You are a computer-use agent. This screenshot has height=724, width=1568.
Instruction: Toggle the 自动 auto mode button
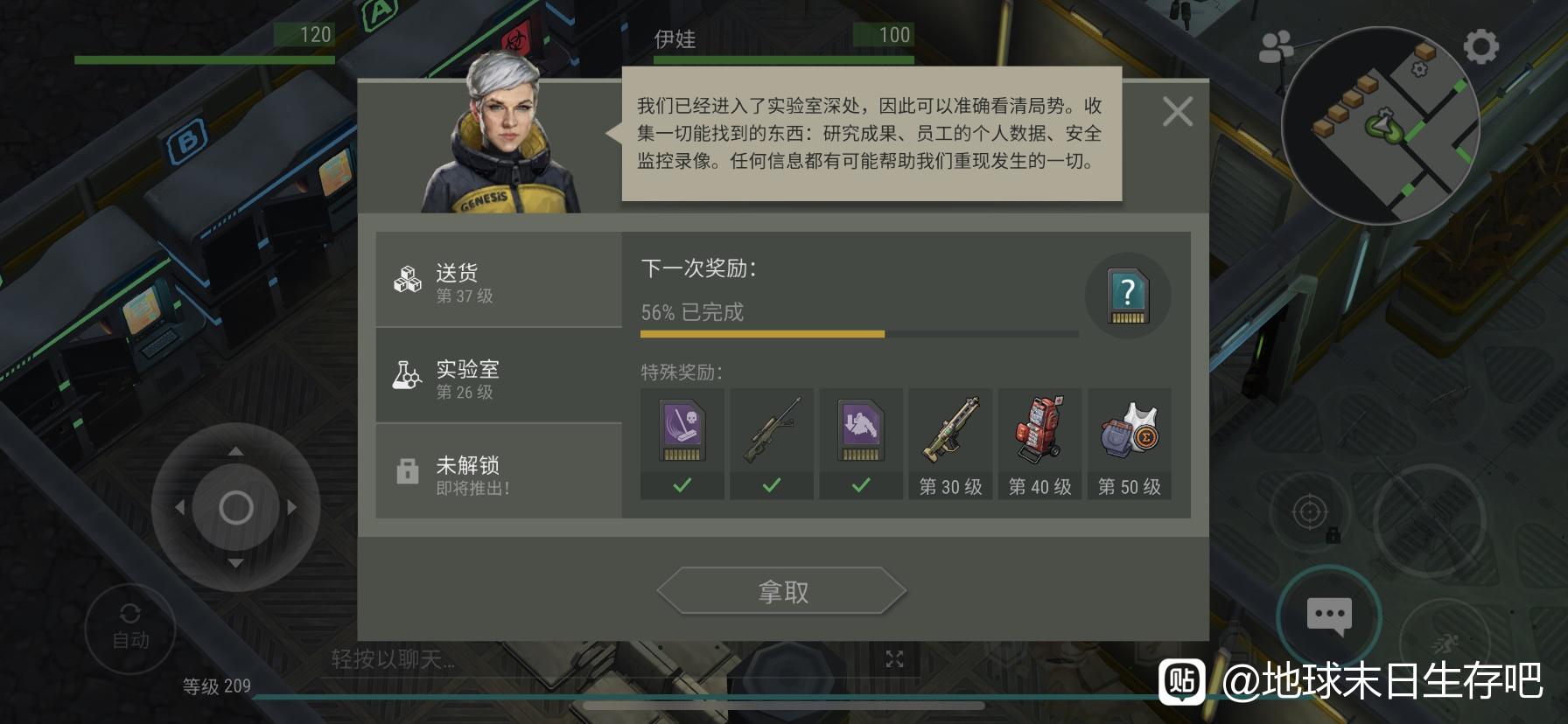130,629
